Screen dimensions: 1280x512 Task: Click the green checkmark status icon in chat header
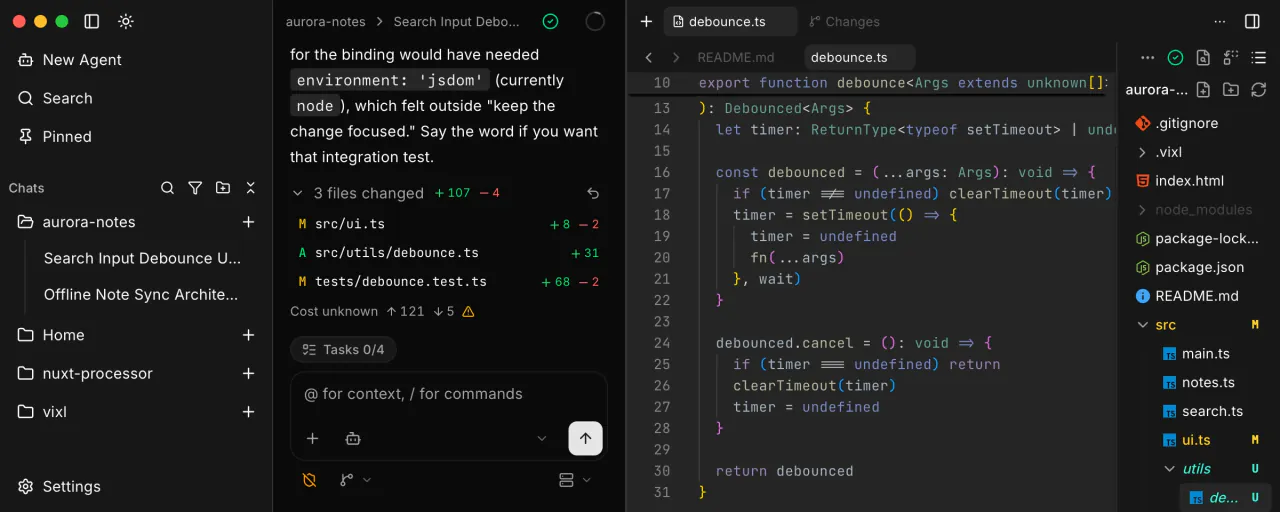pyautogui.click(x=550, y=21)
